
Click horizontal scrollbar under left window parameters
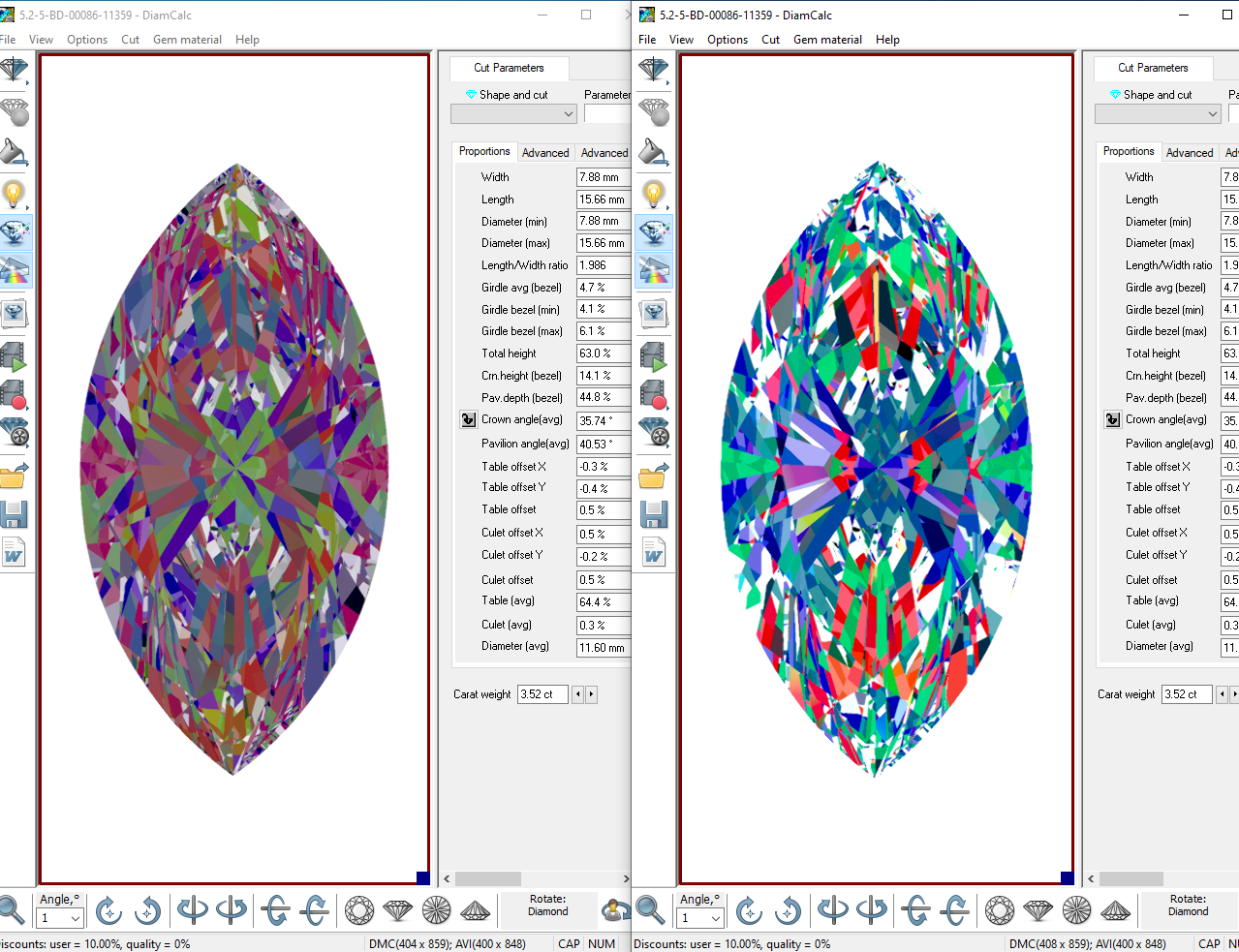point(536,879)
